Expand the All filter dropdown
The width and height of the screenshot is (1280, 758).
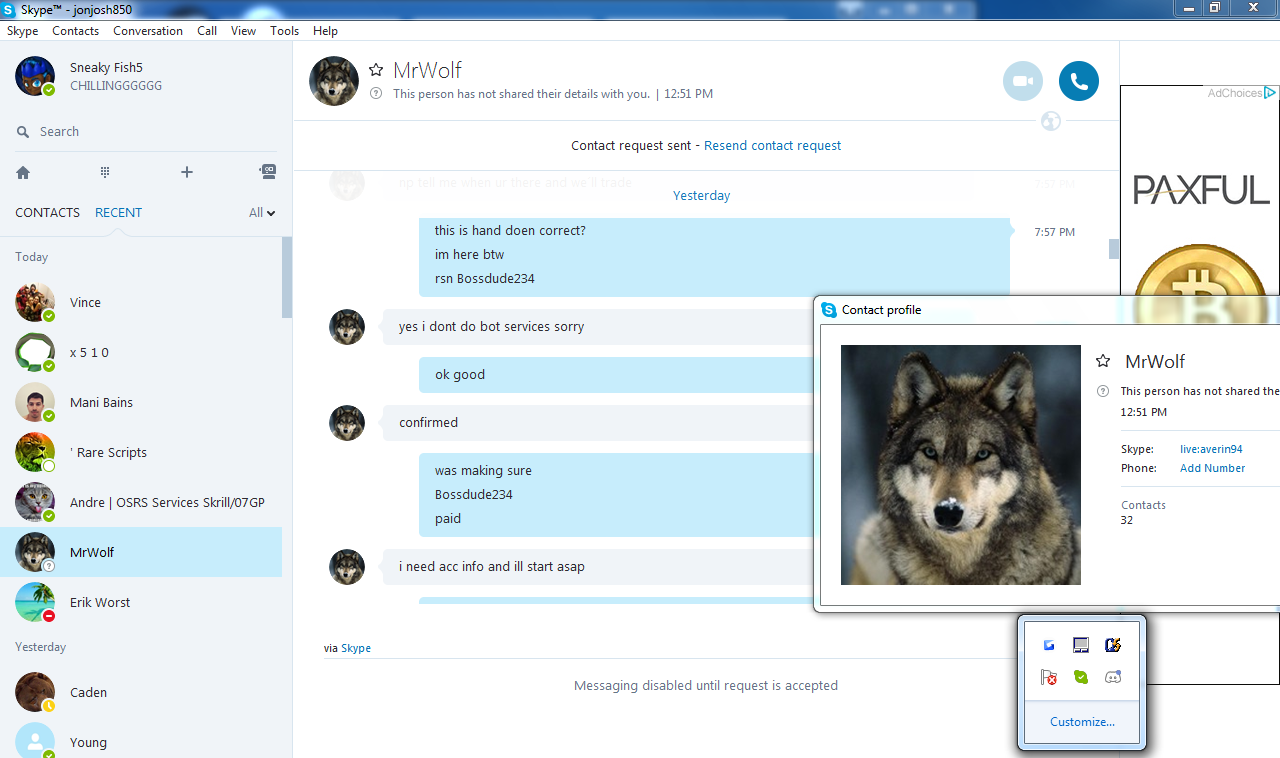coord(262,212)
